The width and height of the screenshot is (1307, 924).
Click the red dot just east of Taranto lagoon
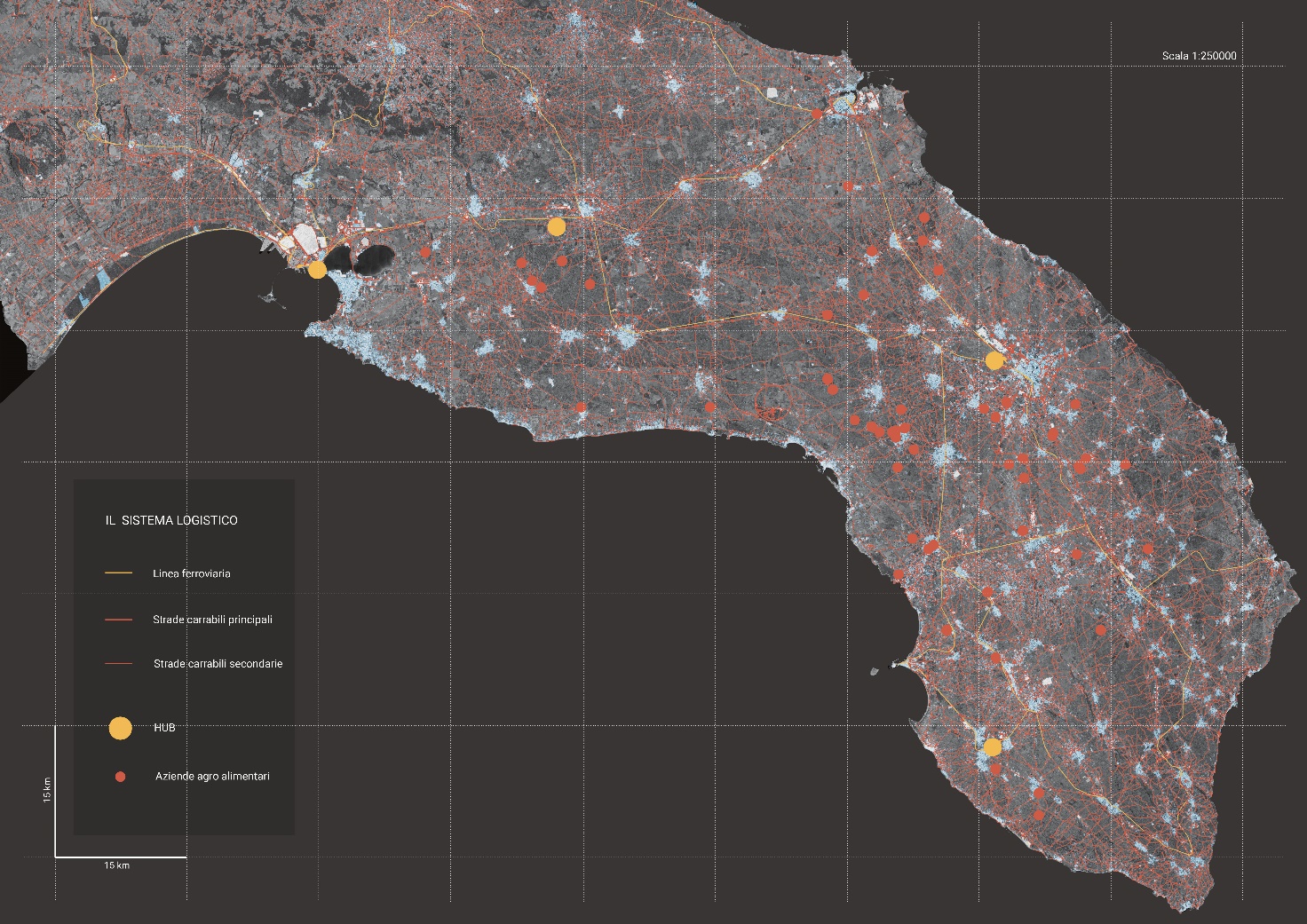coord(425,252)
